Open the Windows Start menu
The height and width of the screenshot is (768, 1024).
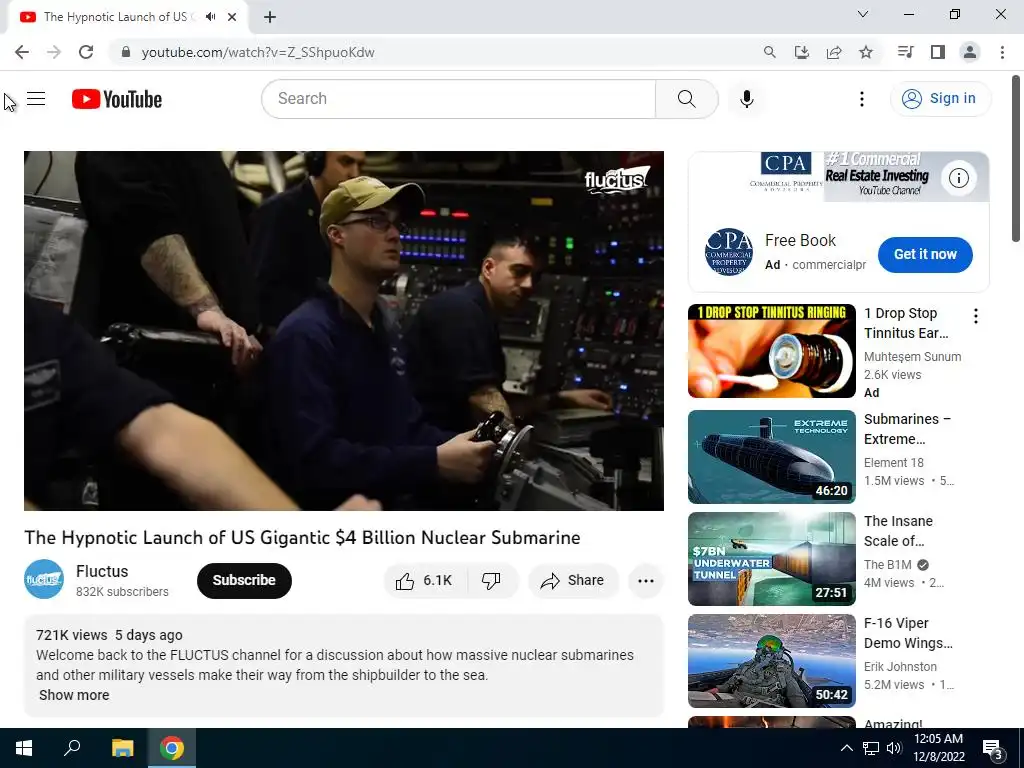click(24, 748)
